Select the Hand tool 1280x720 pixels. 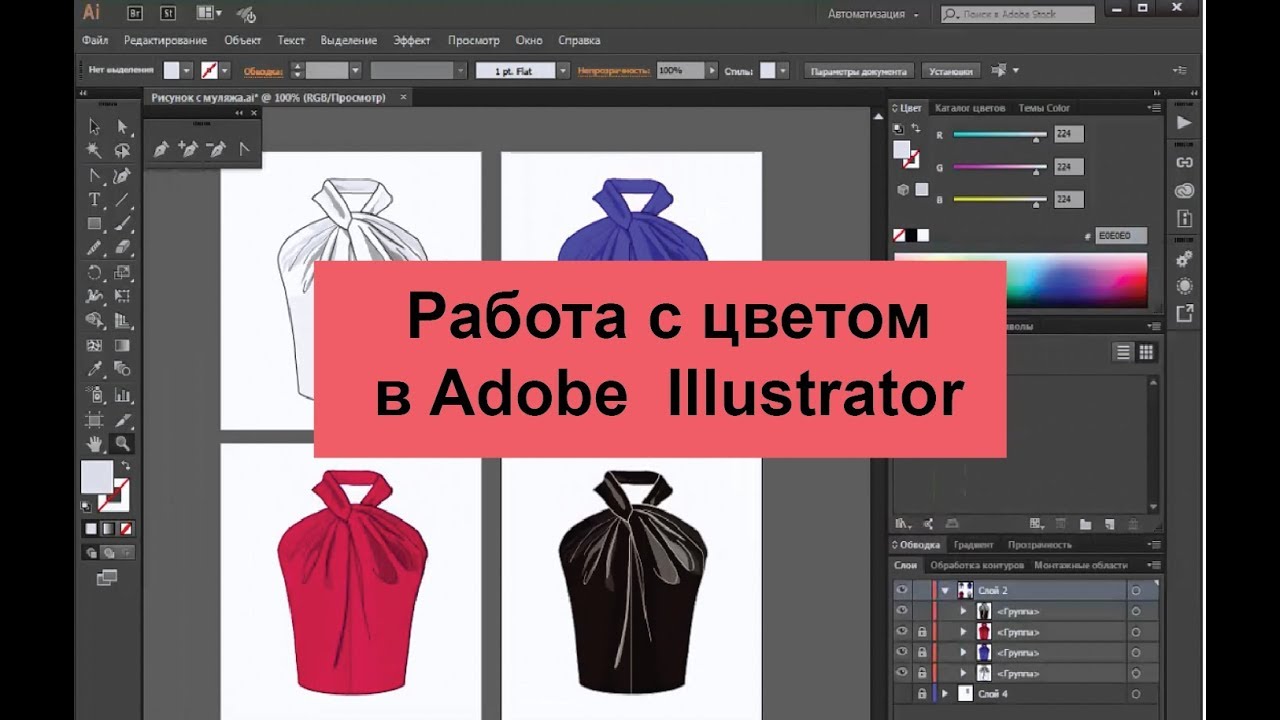click(94, 442)
